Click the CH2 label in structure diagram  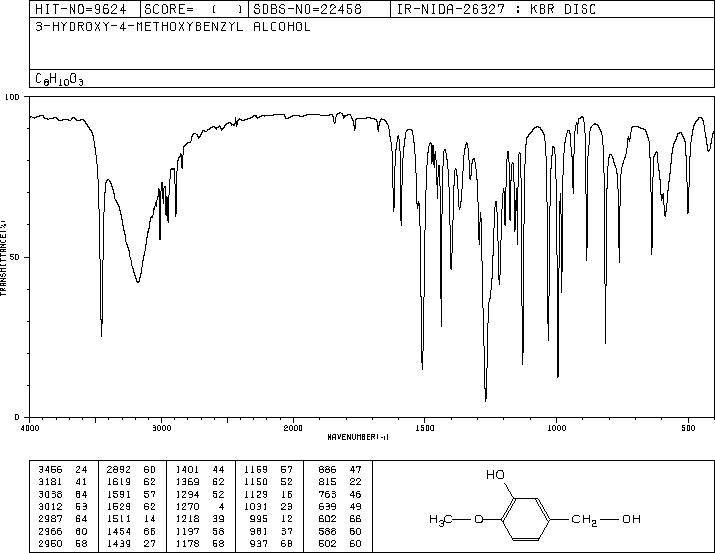(x=584, y=520)
